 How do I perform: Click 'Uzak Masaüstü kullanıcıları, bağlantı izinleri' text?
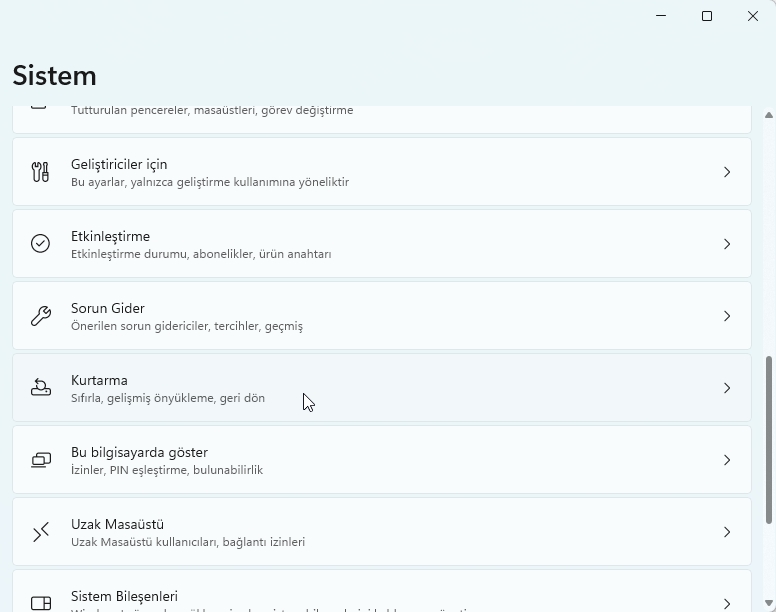[x=188, y=542]
